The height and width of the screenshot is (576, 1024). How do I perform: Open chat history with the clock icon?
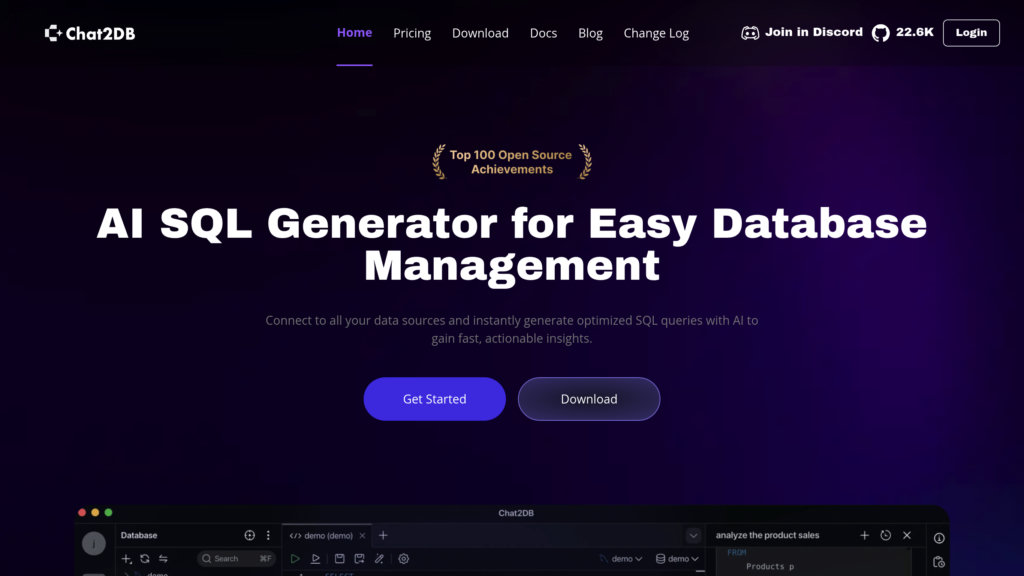[885, 535]
